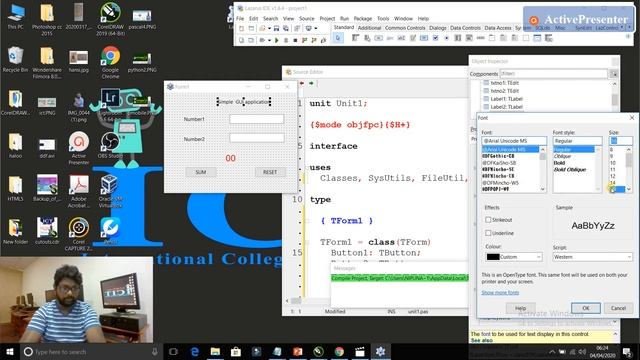Image resolution: width=640 pixels, height=360 pixels.
Task: Click the Save All icon in Lazarus toolbar
Action: point(286,28)
